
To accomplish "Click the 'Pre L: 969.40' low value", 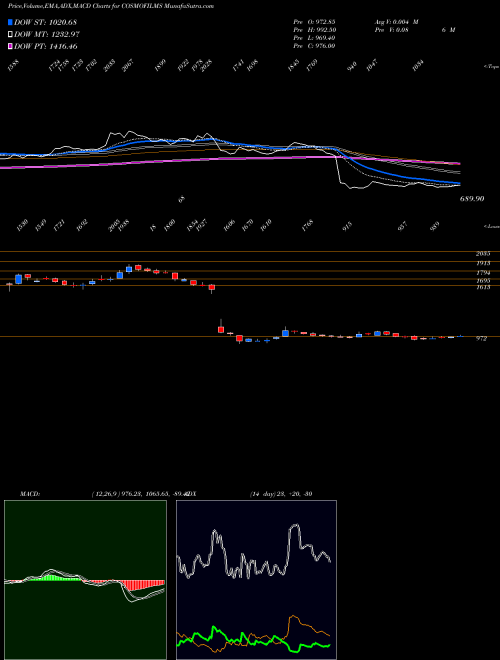I will (314, 38).
